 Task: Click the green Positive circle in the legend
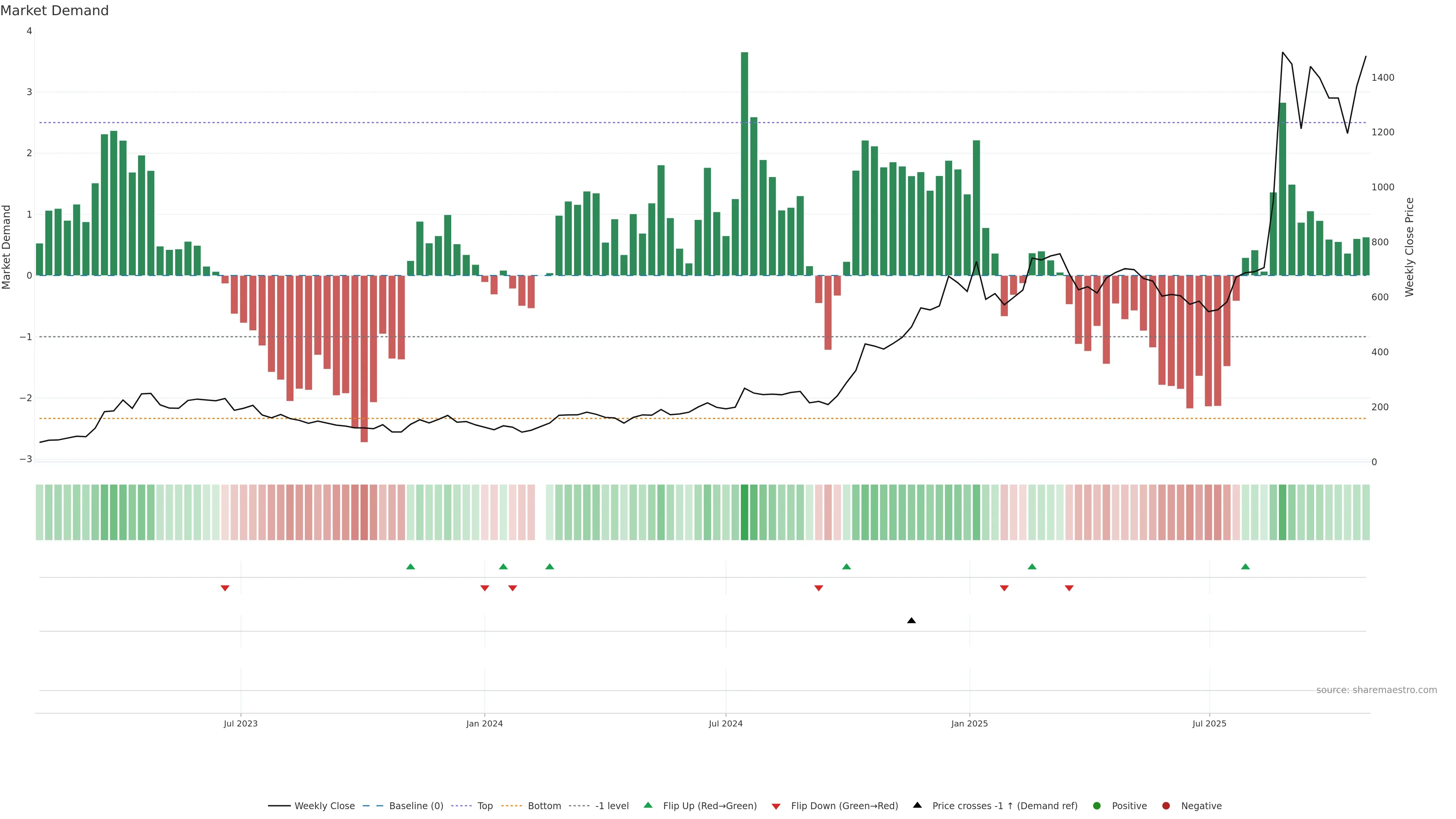(1097, 806)
